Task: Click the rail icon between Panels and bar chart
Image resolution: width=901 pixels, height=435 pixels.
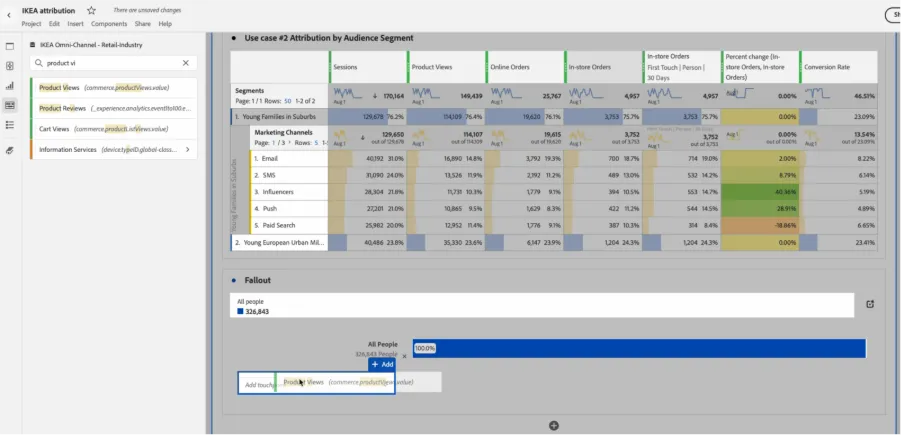Action: pos(10,66)
